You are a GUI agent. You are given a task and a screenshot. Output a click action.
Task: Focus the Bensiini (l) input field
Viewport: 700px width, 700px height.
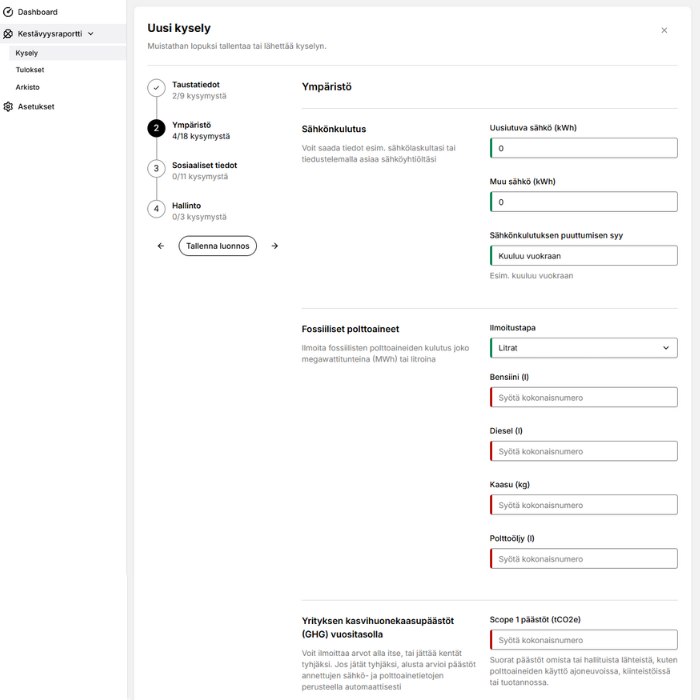[x=583, y=397]
